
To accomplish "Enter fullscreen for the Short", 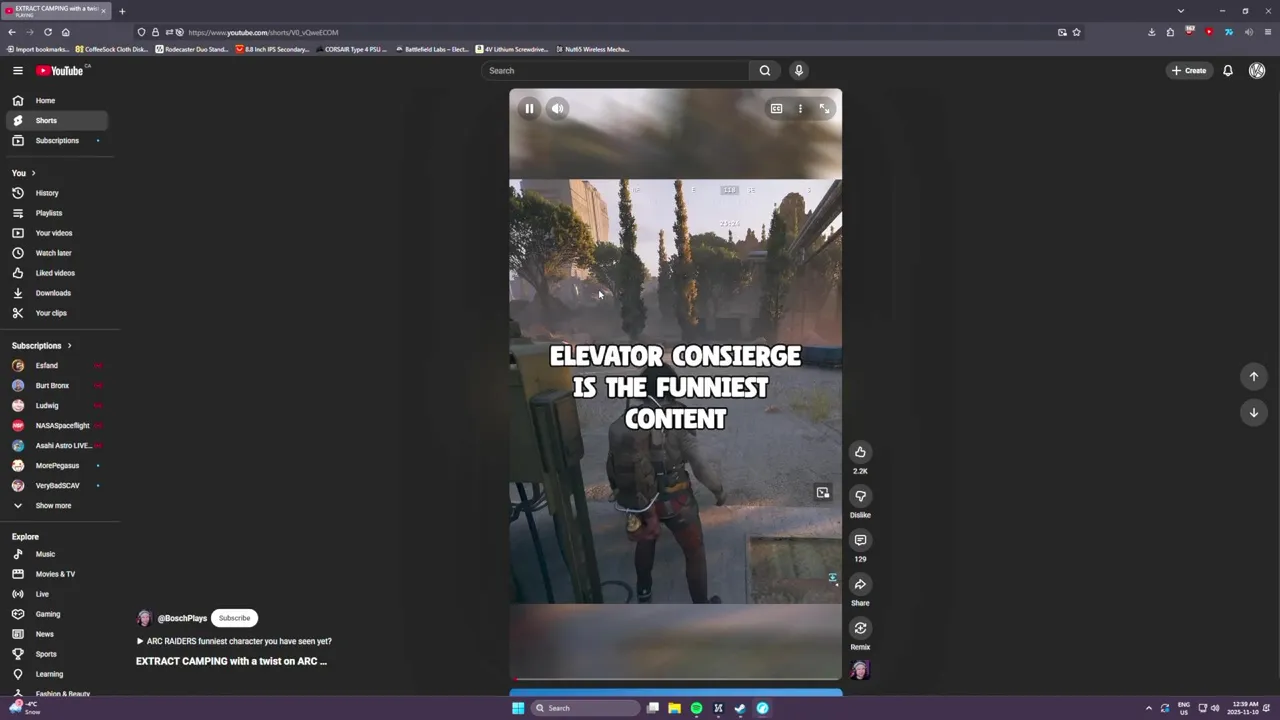I will pyautogui.click(x=824, y=108).
